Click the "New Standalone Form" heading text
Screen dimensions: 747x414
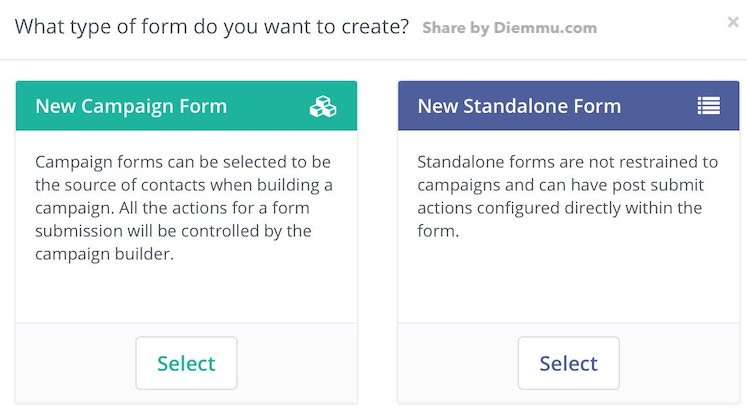tap(519, 106)
